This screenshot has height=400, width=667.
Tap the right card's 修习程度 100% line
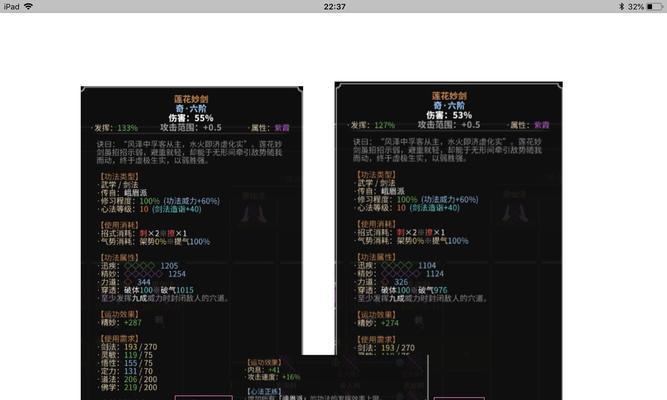coord(418,200)
